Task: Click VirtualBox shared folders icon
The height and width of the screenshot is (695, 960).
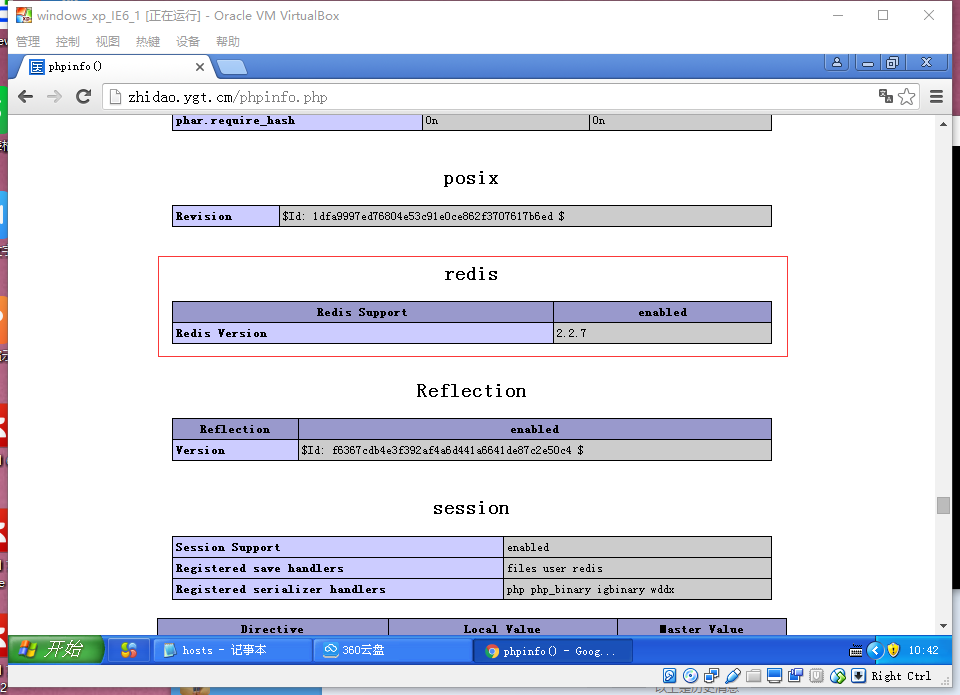Action: point(754,675)
